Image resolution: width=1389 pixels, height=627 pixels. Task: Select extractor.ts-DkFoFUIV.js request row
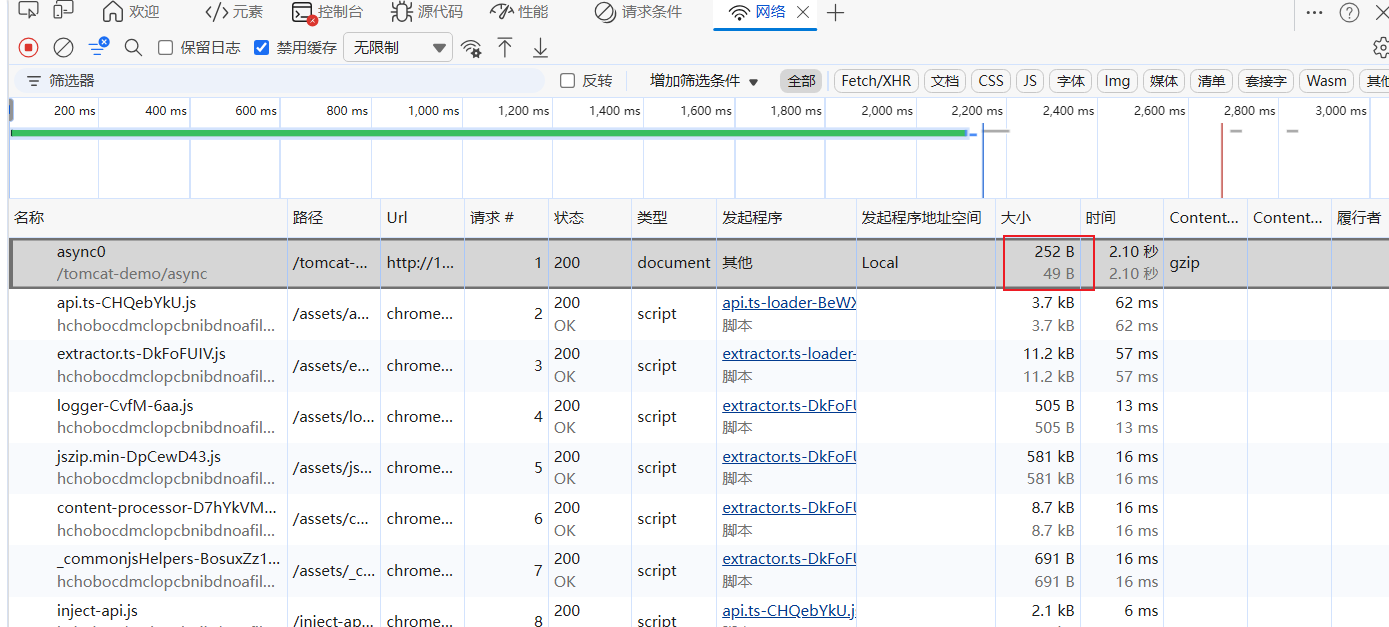(699, 365)
